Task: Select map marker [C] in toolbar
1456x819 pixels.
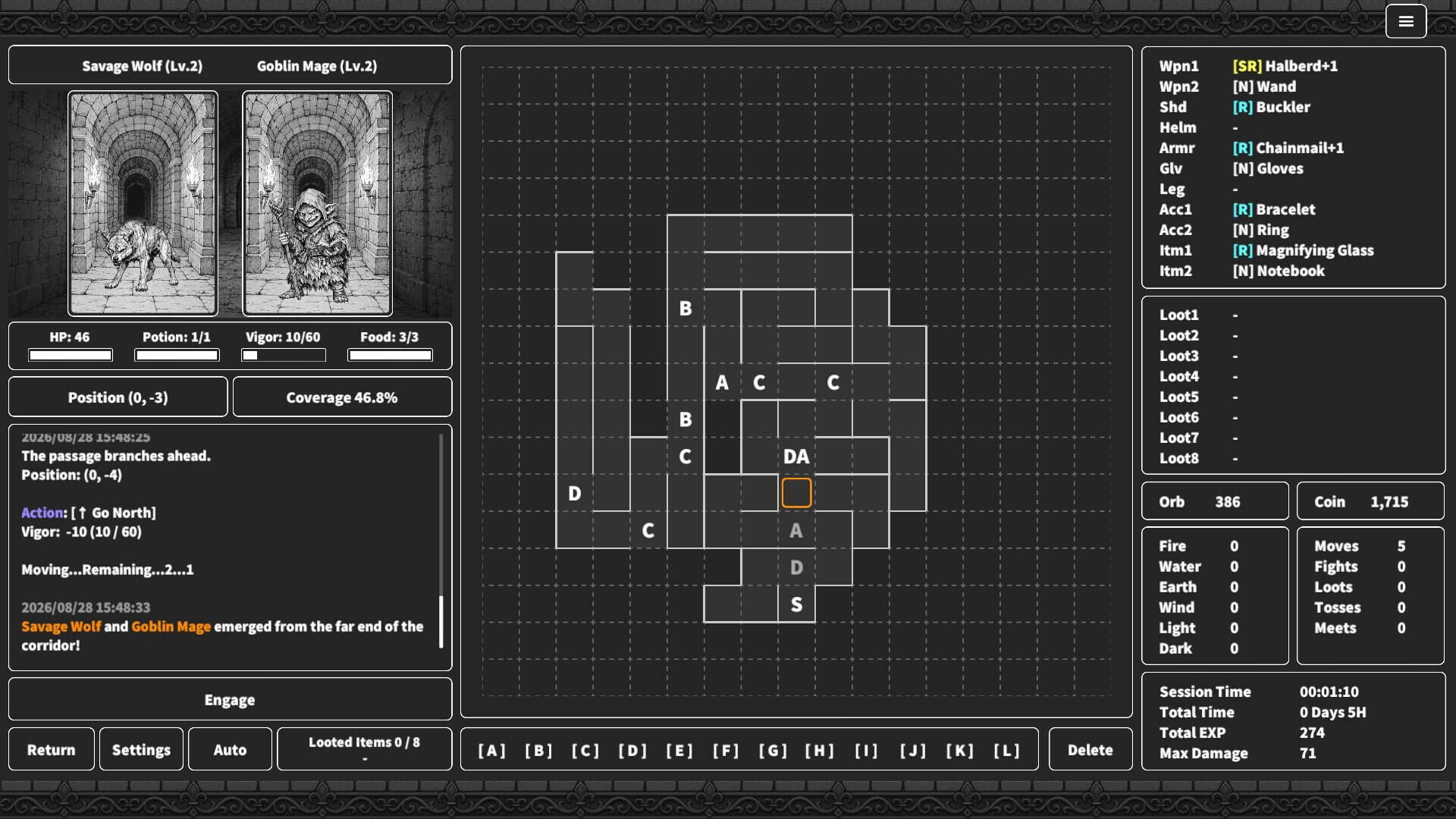Action: point(585,750)
